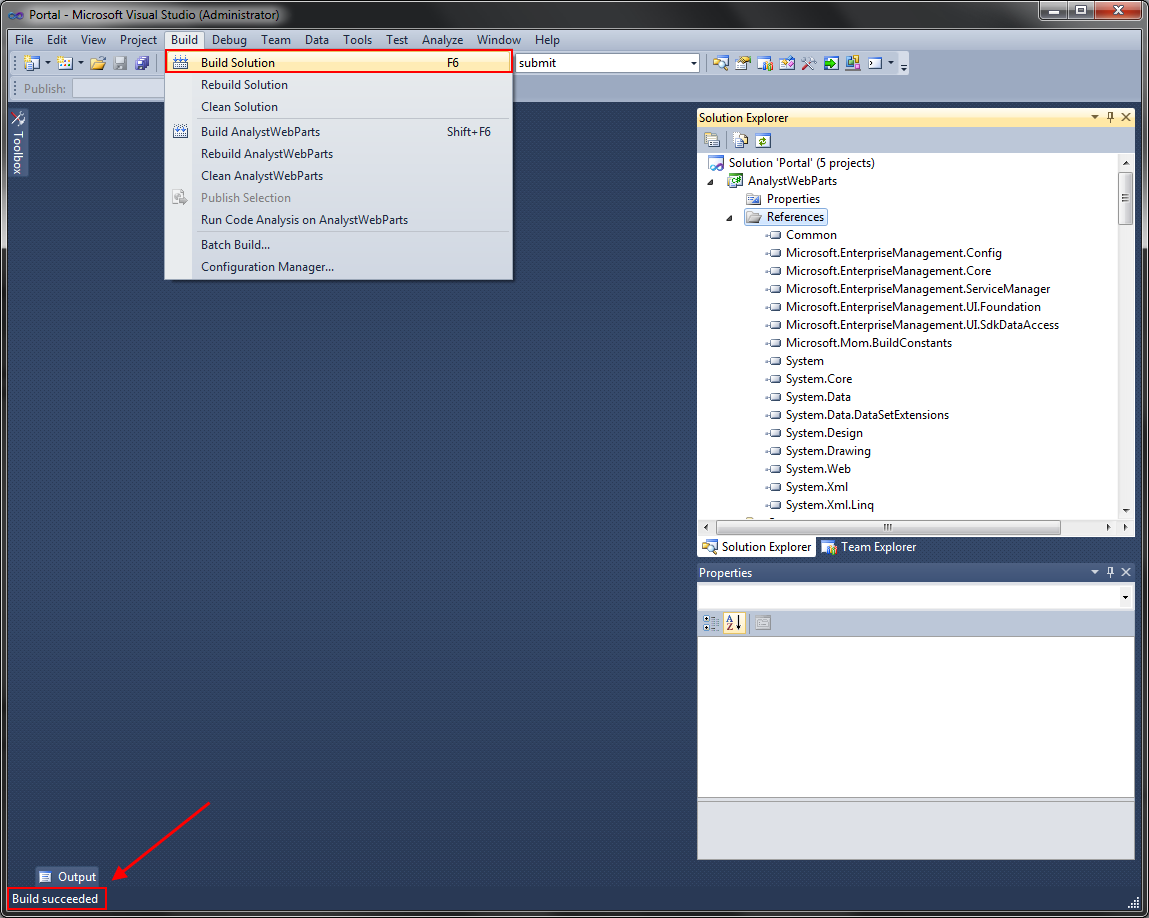
Task: Open the Add New Item dropdown arrow
Action: coord(81,63)
